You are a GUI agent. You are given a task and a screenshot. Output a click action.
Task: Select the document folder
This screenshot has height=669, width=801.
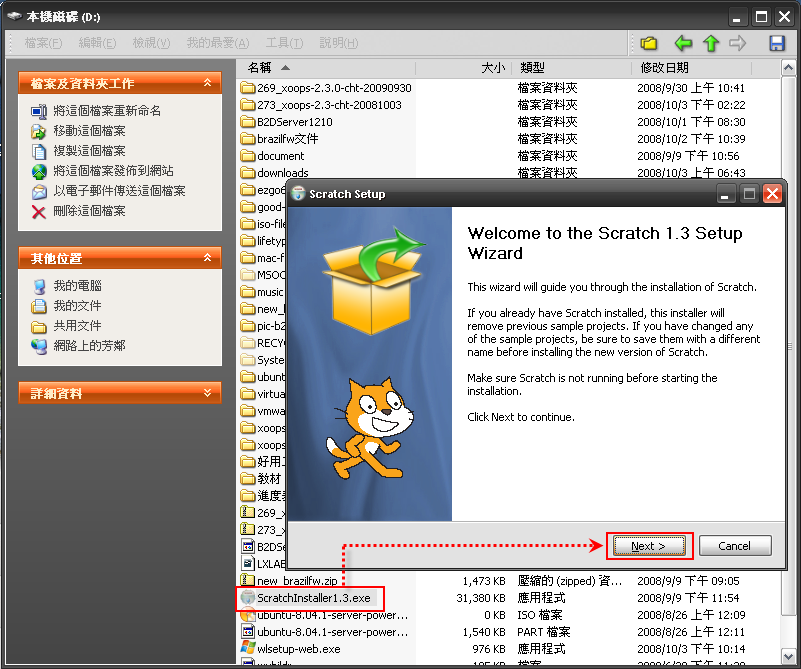tap(280, 156)
